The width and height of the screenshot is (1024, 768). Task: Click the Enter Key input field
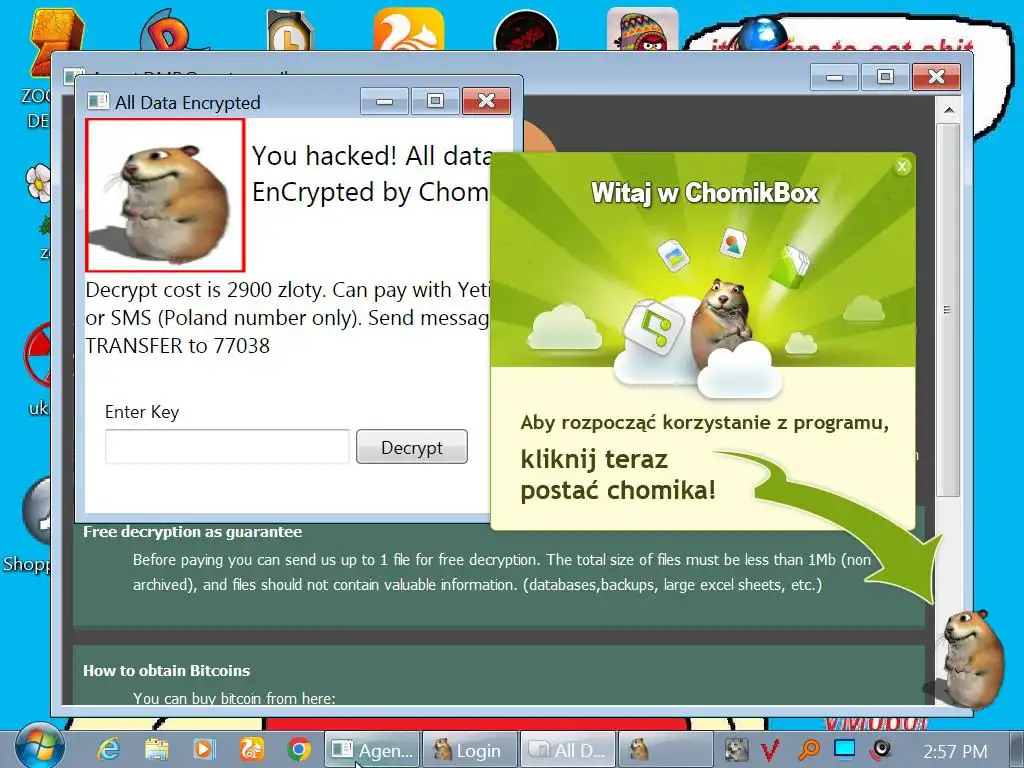coord(227,447)
